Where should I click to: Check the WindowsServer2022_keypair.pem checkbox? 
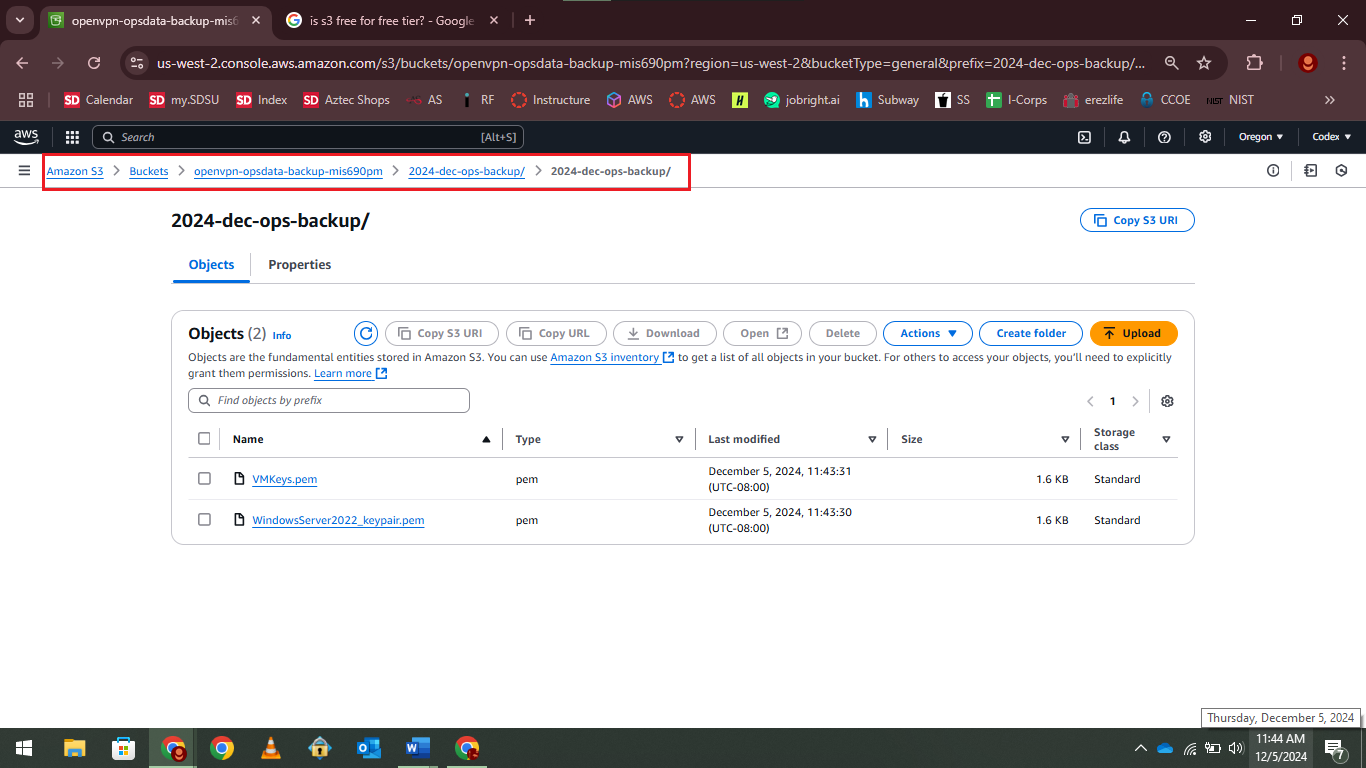click(204, 520)
